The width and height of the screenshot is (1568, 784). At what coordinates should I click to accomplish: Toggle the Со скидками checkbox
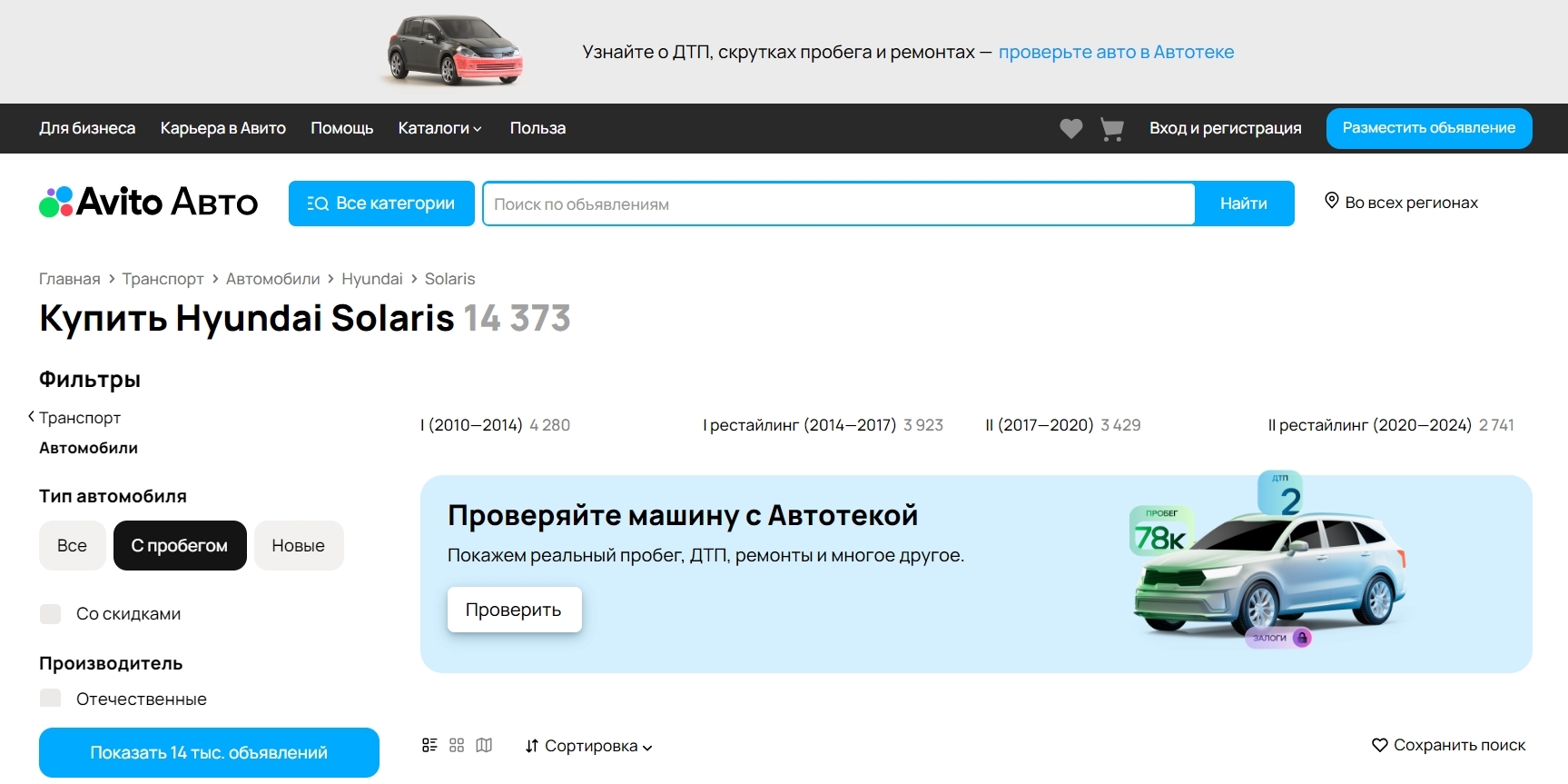[x=50, y=614]
